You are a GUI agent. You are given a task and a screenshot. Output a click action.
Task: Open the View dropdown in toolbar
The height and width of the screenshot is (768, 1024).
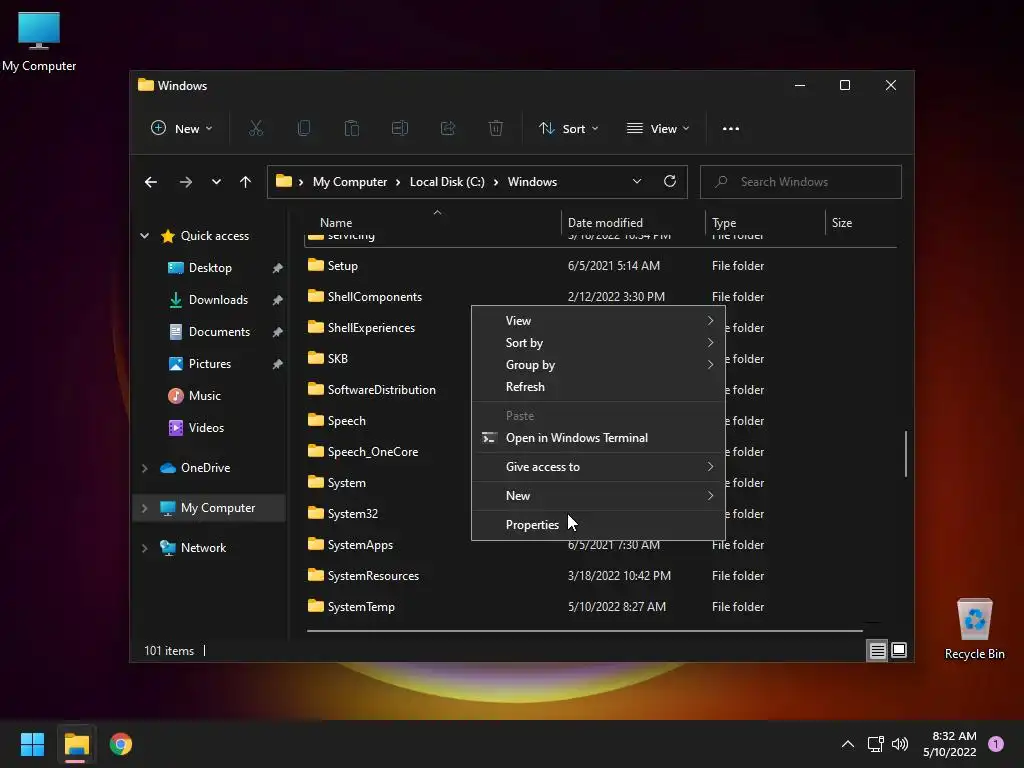658,129
